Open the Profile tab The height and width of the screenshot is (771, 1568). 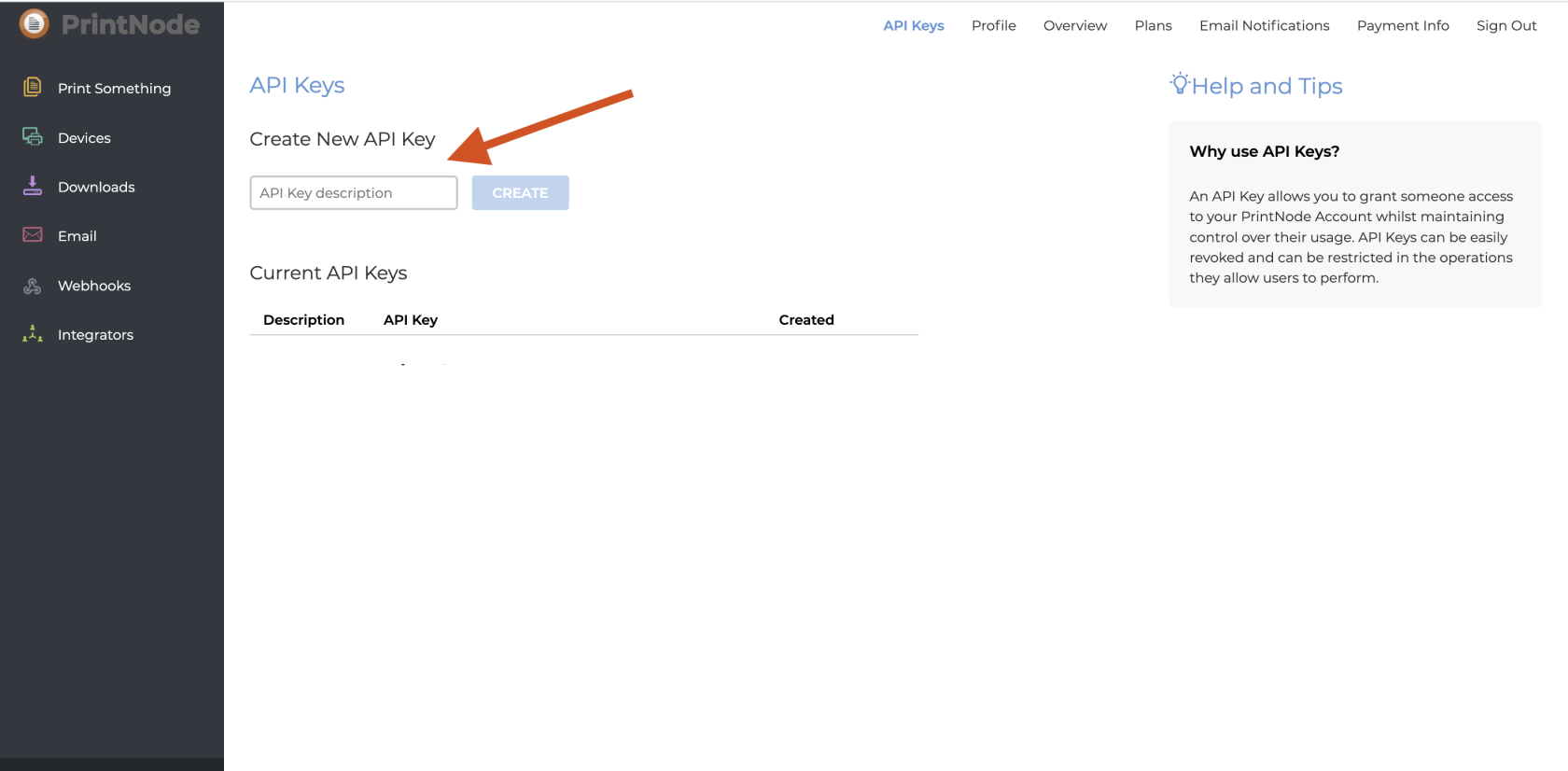(x=994, y=25)
